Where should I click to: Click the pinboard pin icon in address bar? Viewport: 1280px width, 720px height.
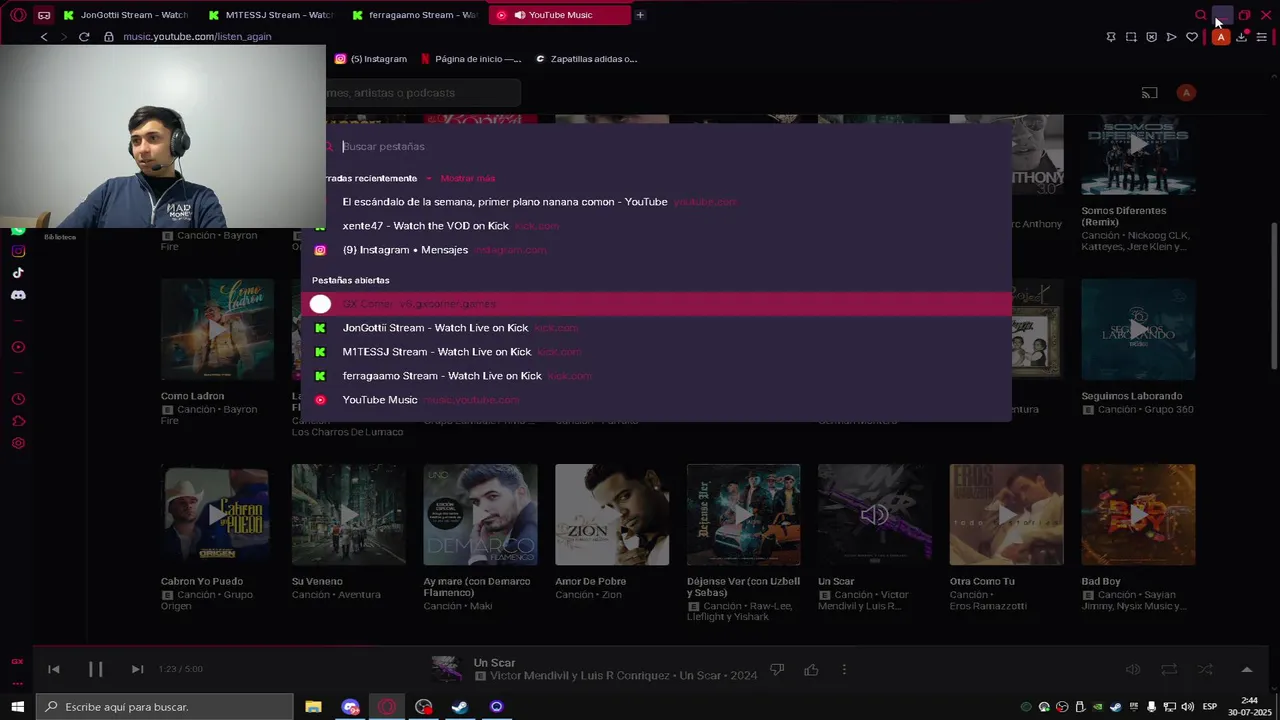coord(1111,37)
